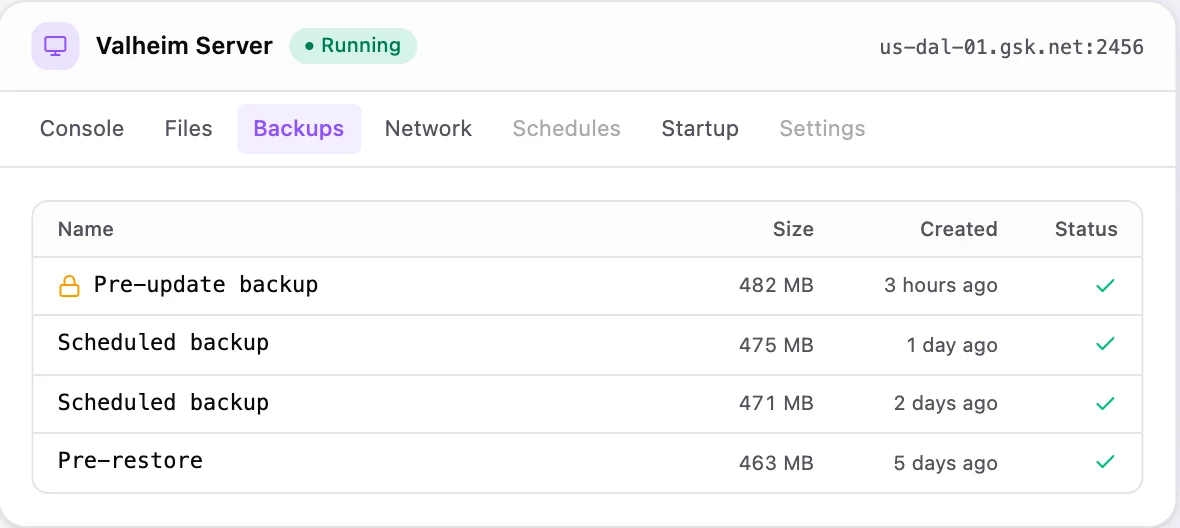
Task: Click the 3 hours ago timestamp
Action: tap(941, 286)
